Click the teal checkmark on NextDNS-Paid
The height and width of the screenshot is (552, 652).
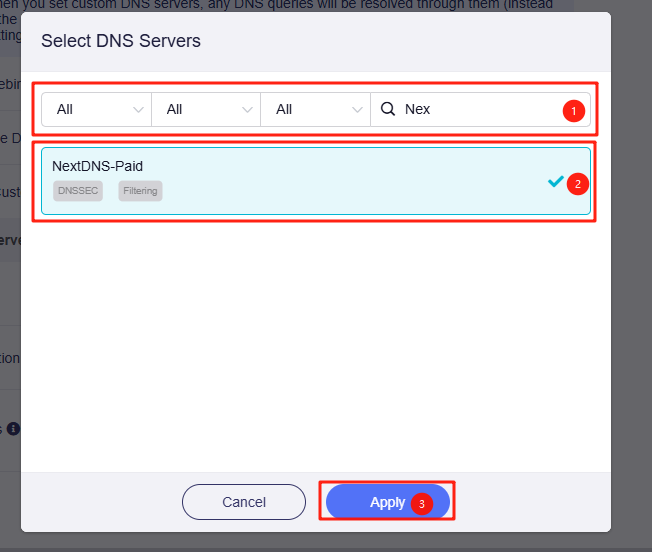coord(556,182)
